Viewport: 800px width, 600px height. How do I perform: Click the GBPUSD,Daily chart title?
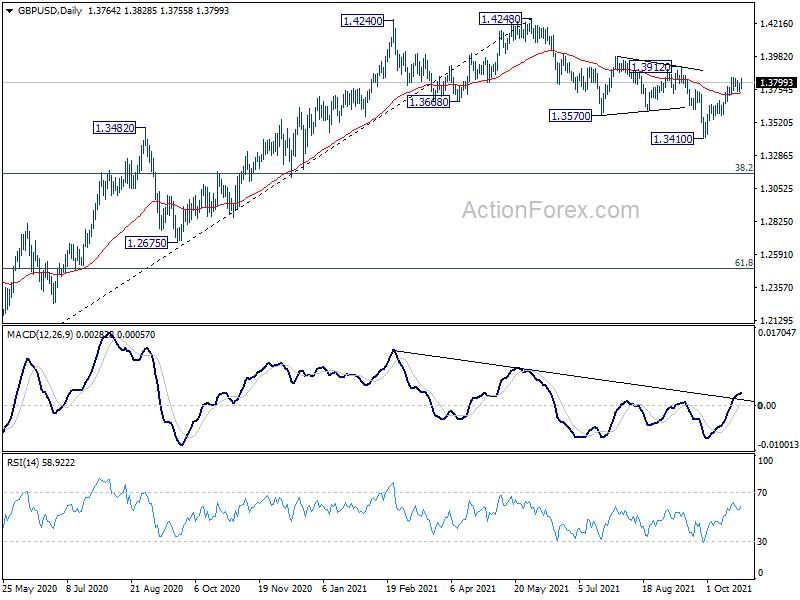(x=49, y=11)
